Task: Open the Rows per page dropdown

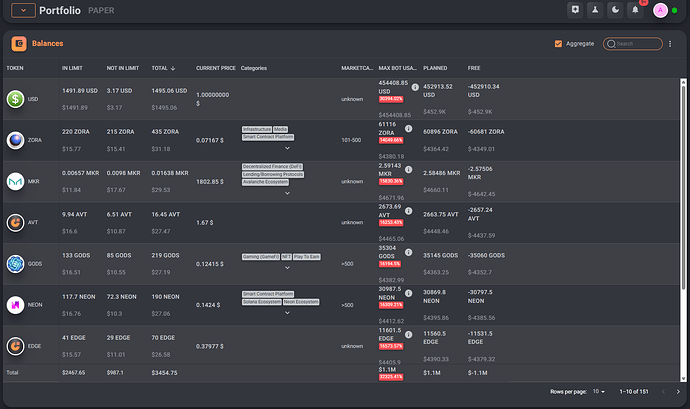Action: point(597,391)
